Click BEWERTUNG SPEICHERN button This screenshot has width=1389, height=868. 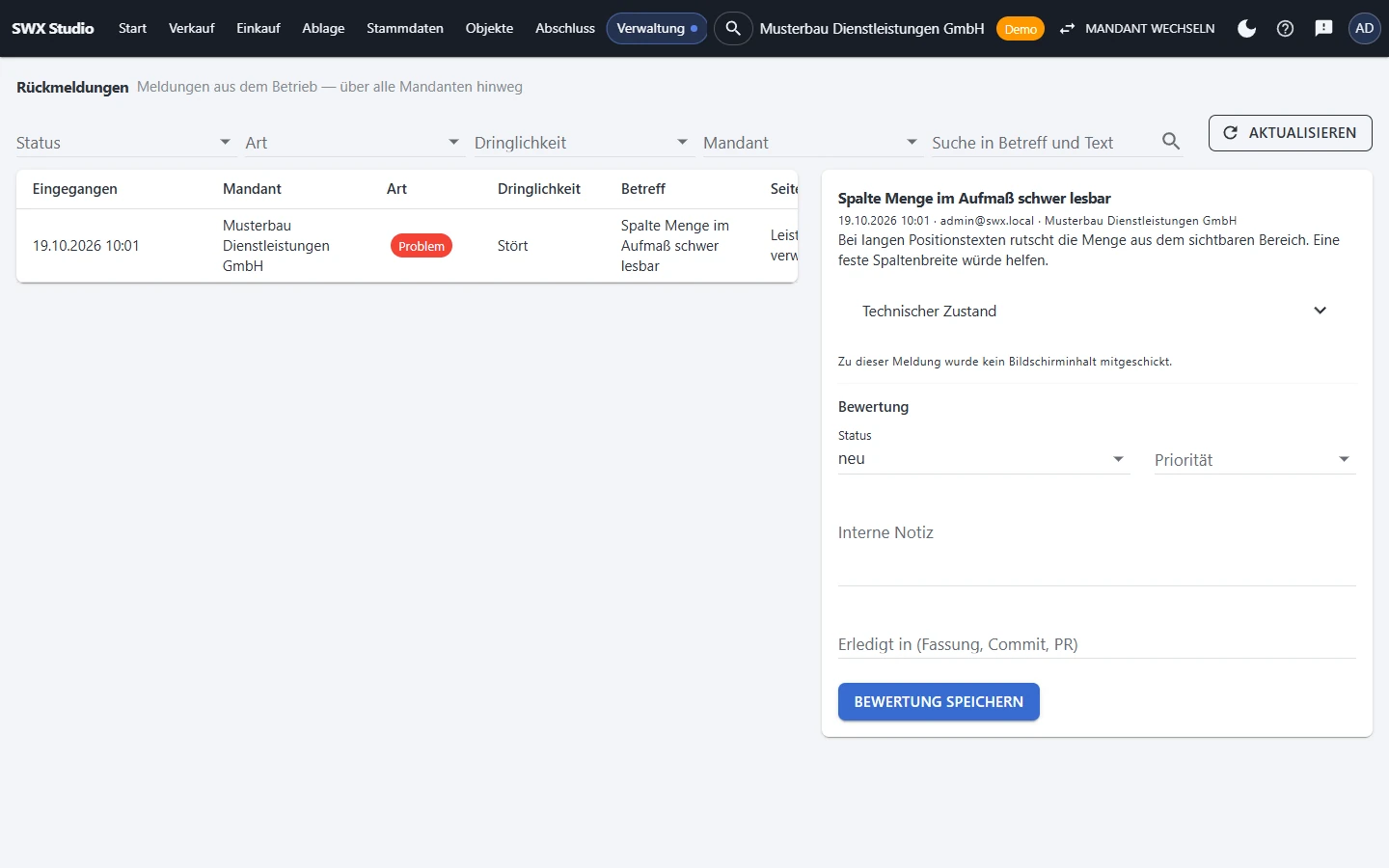pyautogui.click(x=939, y=702)
